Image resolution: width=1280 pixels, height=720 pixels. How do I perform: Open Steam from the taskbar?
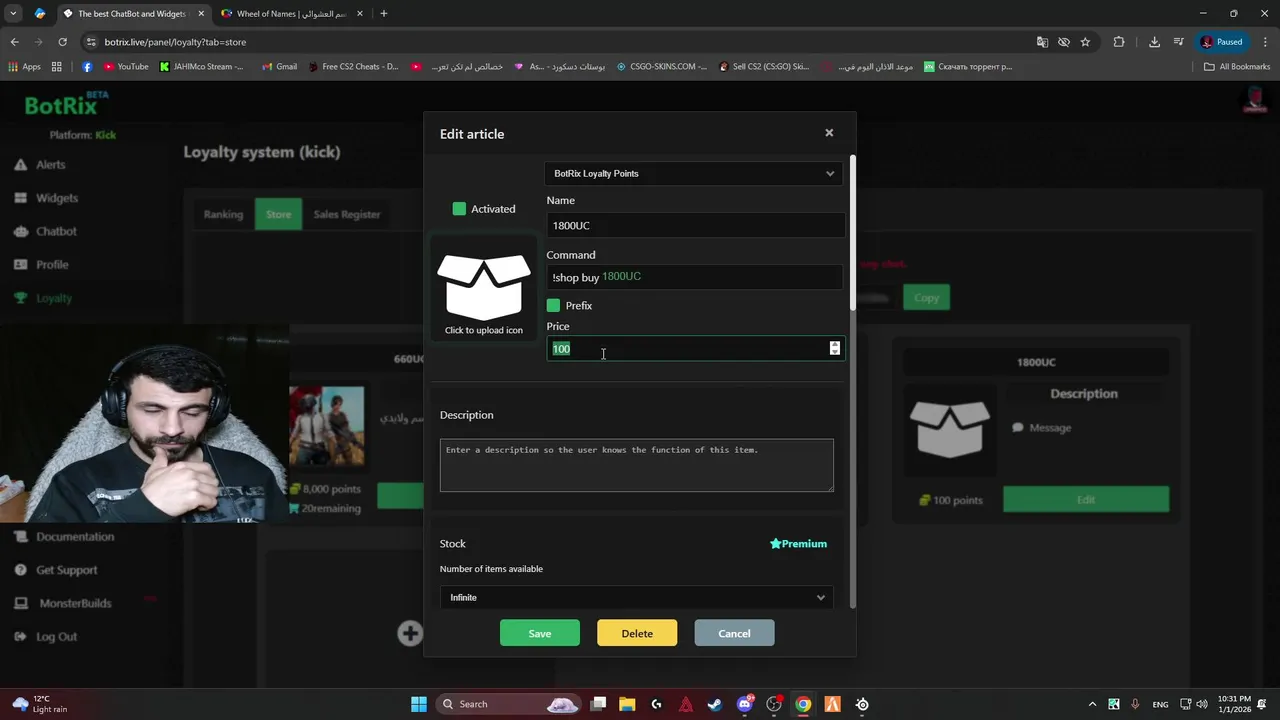715,704
